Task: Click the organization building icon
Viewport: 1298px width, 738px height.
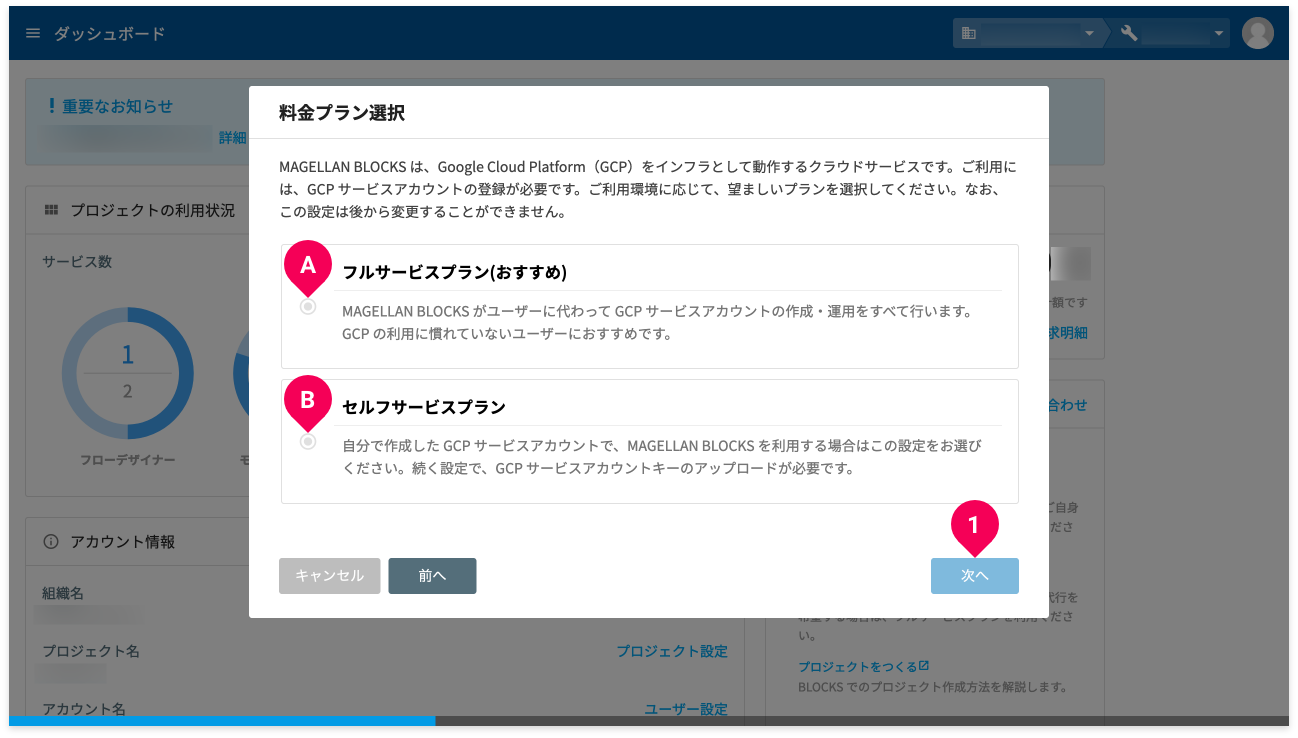Action: (968, 33)
